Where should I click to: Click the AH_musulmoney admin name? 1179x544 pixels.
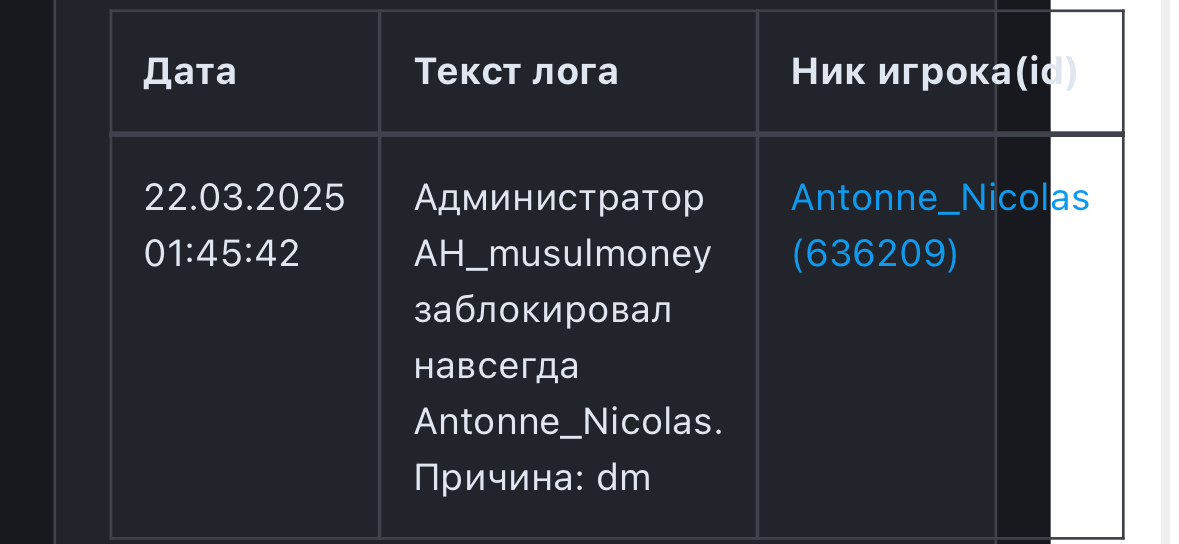(562, 254)
